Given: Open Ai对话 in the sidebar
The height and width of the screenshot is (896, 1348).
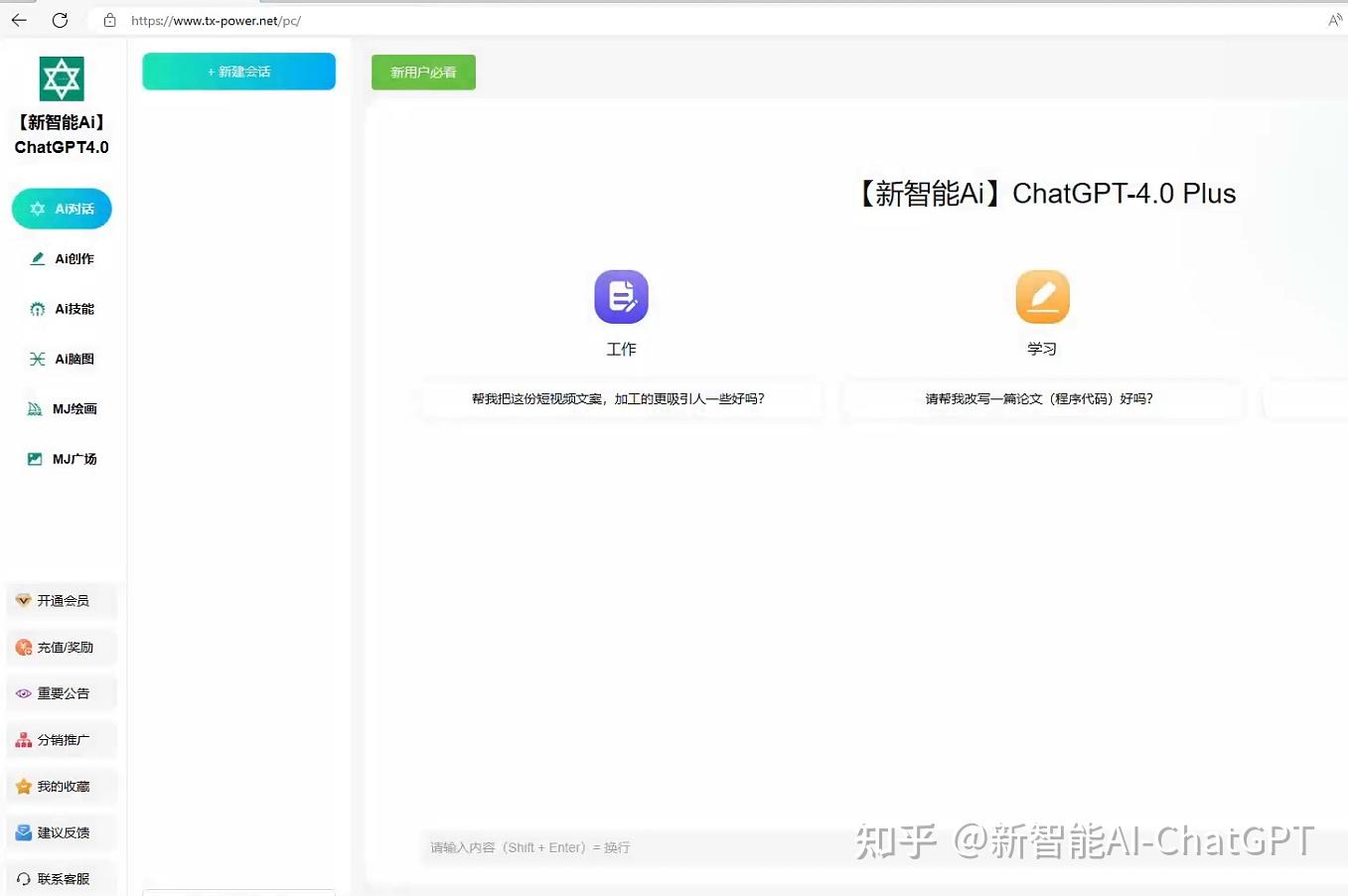Looking at the screenshot, I should [x=62, y=209].
